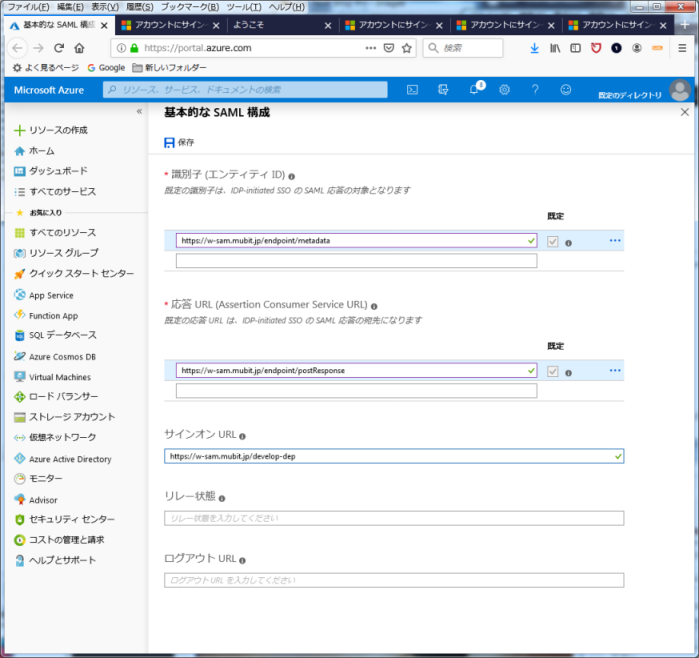Show info tooltip for 識別子 (エンティティ ID)
Viewport: 699px width, 658px height.
click(x=291, y=176)
